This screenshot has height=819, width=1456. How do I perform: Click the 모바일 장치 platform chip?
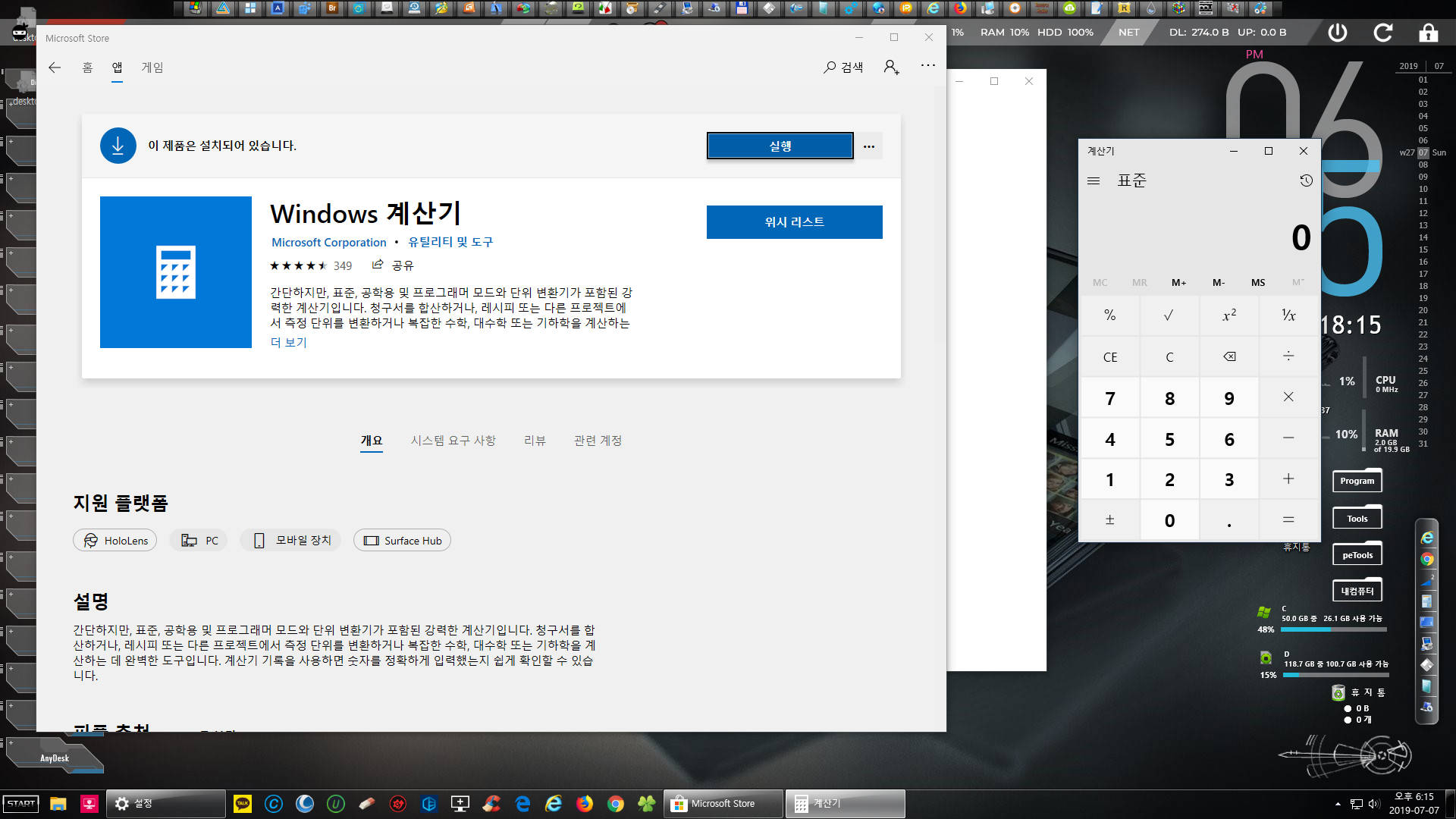290,540
